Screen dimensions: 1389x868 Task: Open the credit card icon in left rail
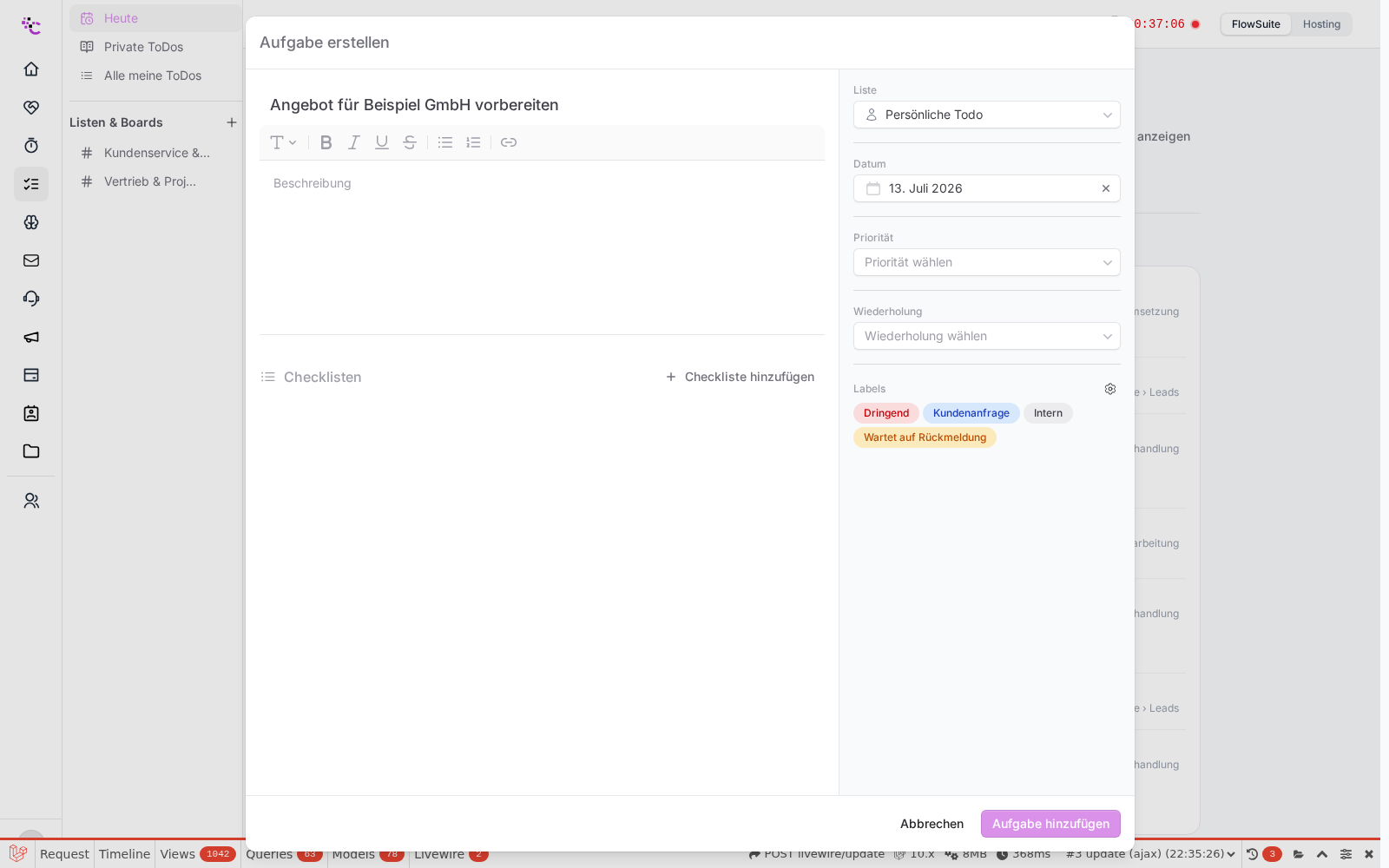pyautogui.click(x=31, y=375)
